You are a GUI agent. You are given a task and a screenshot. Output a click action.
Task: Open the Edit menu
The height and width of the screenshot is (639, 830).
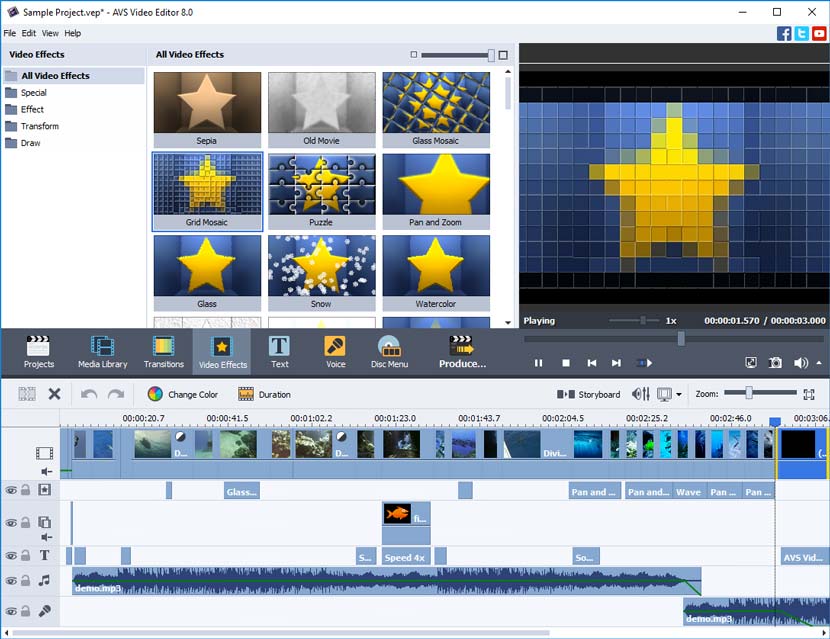pos(28,32)
